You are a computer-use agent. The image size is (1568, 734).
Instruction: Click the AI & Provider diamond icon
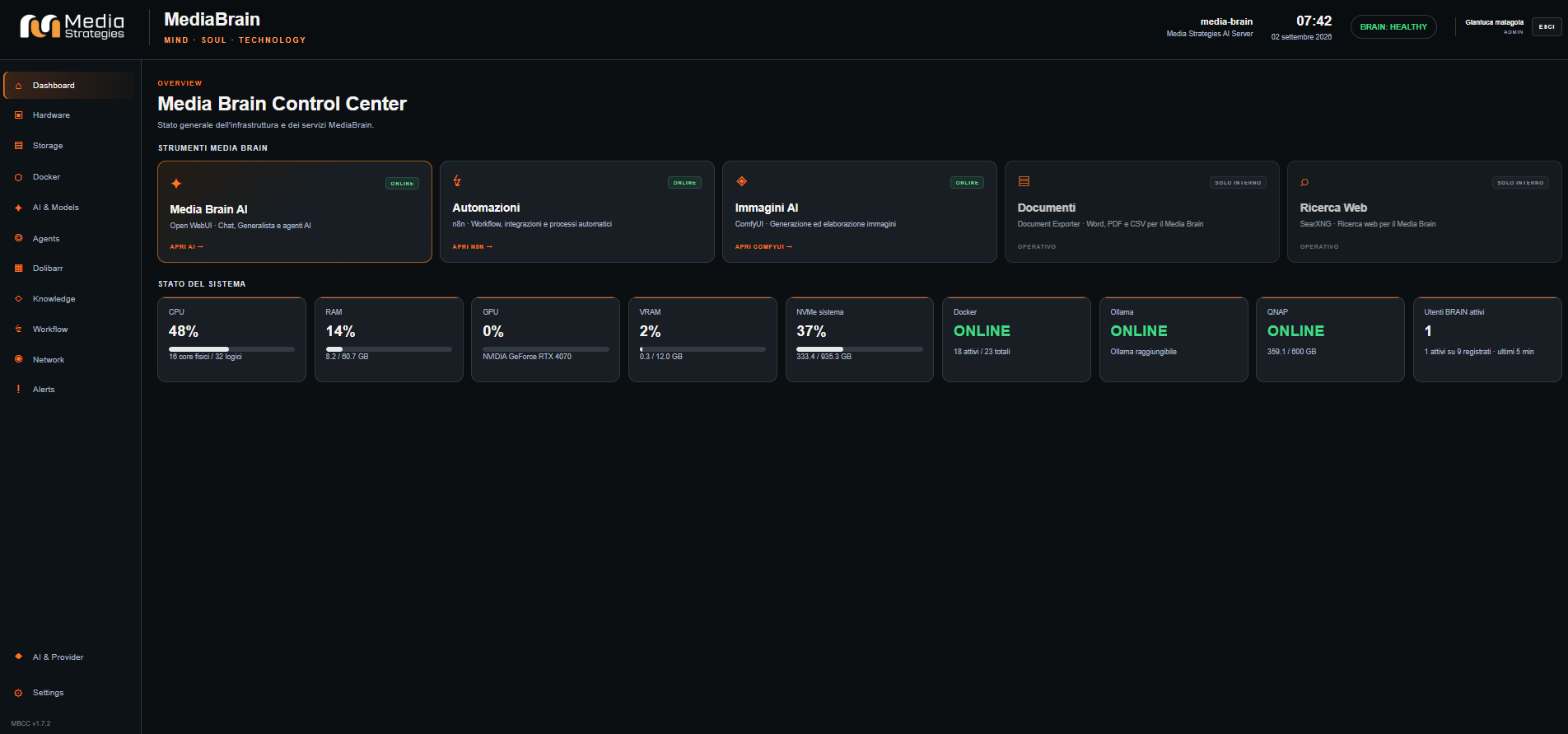point(18,657)
